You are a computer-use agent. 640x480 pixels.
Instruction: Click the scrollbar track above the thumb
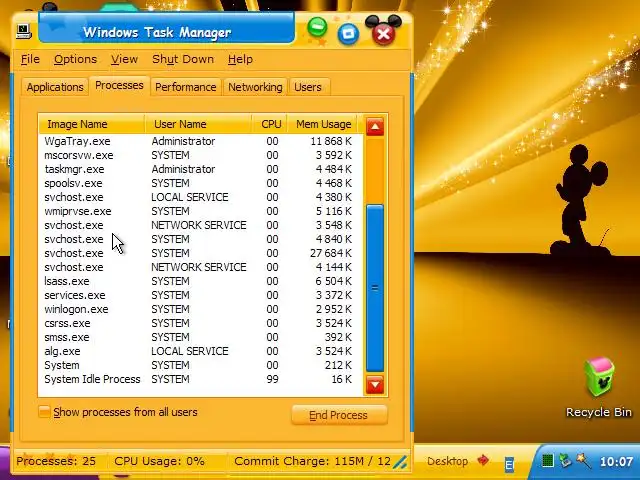(x=375, y=170)
